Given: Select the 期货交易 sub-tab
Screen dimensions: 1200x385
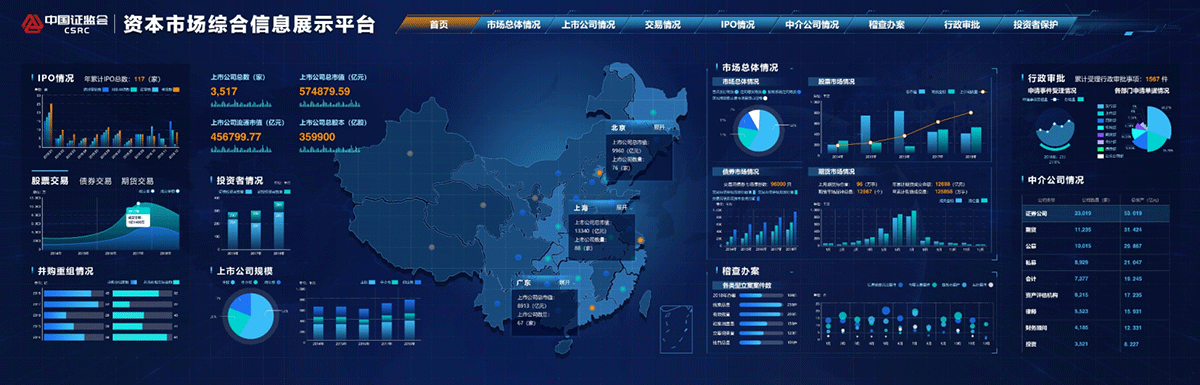Looking at the screenshot, I should coord(137,182).
